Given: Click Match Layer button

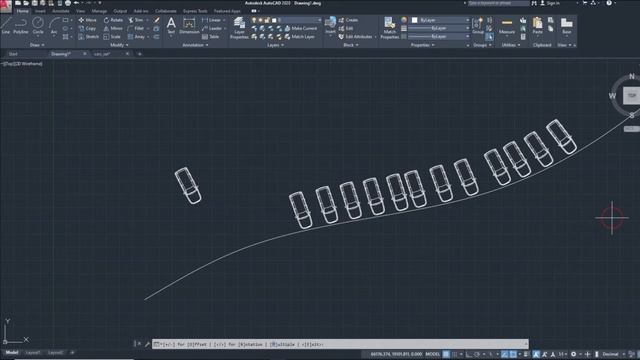Looking at the screenshot, I should pos(300,37).
